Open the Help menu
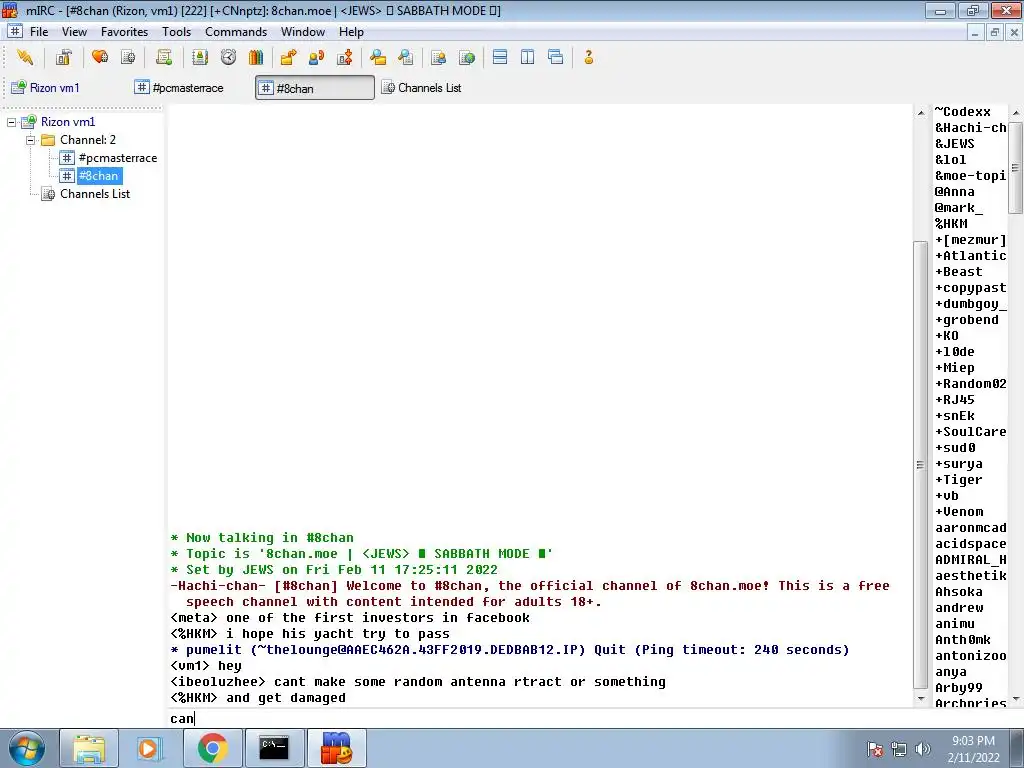The height and width of the screenshot is (768, 1024). tap(351, 32)
